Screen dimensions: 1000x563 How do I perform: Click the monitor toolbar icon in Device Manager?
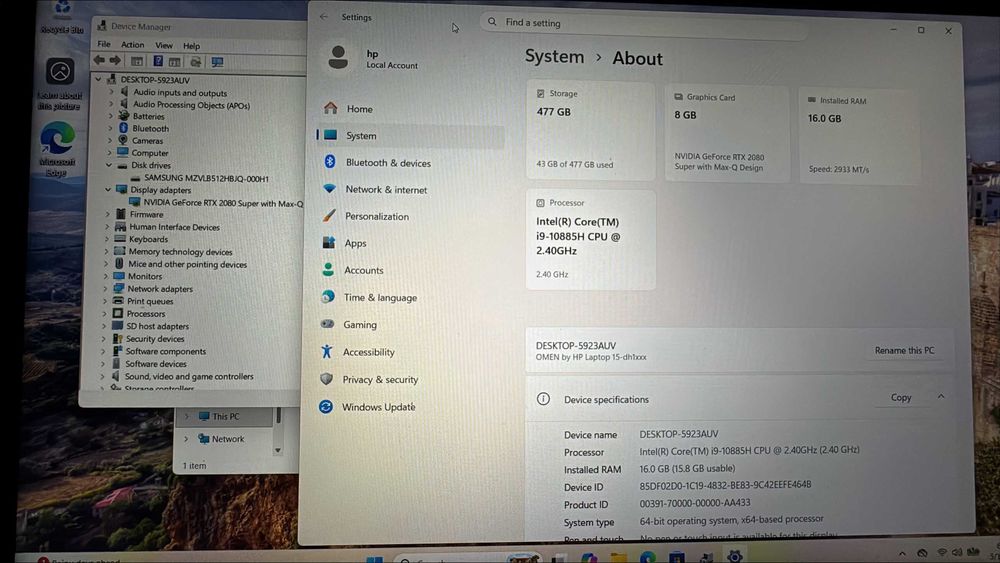coord(217,62)
